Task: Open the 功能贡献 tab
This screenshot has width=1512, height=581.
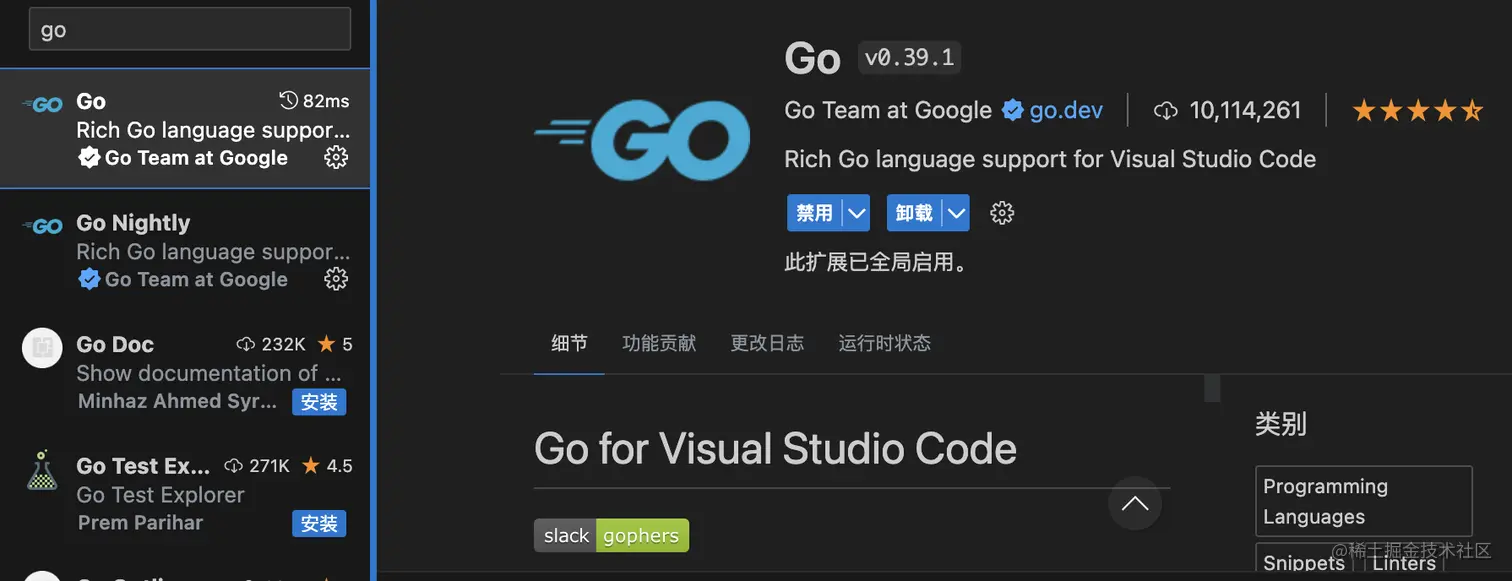Action: pyautogui.click(x=658, y=342)
